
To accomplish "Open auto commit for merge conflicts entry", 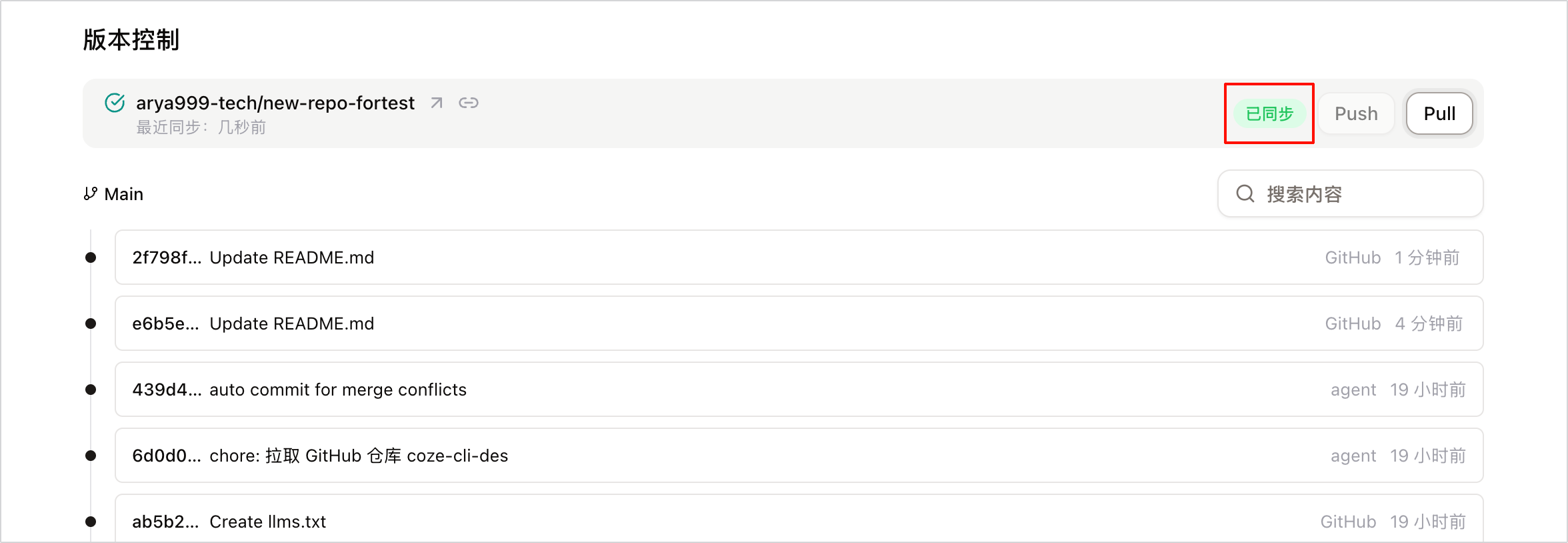I will 799,390.
